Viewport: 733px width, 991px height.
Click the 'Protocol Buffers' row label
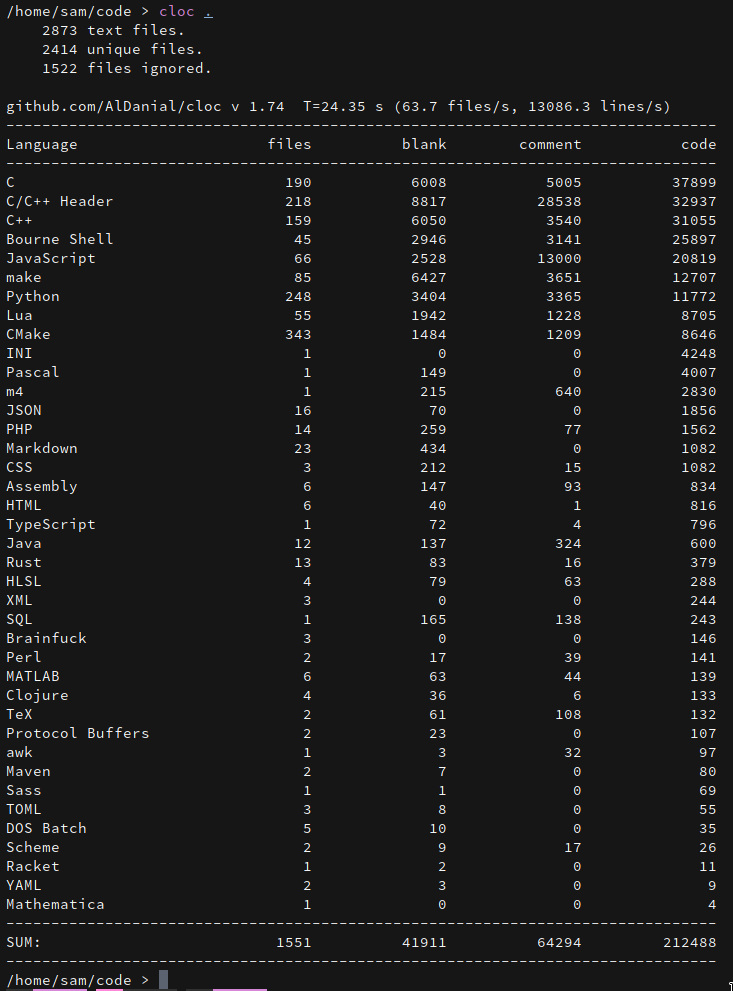tap(78, 733)
